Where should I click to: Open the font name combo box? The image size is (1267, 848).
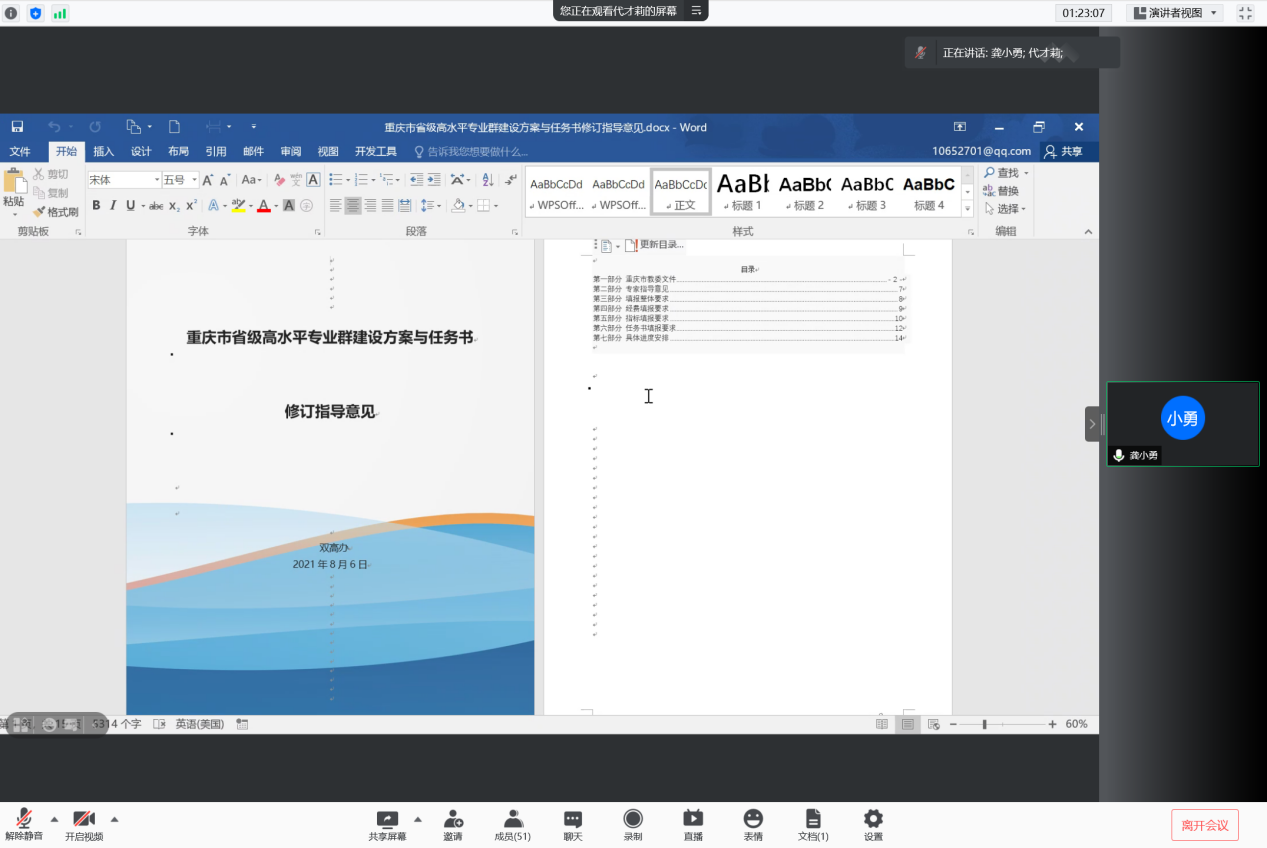[123, 180]
